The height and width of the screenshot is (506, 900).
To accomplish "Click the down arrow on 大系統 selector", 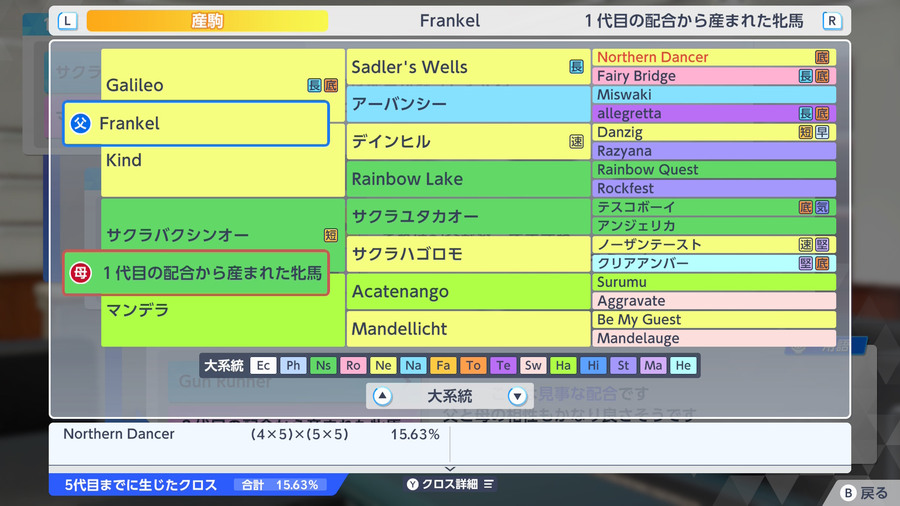I will coord(517,396).
